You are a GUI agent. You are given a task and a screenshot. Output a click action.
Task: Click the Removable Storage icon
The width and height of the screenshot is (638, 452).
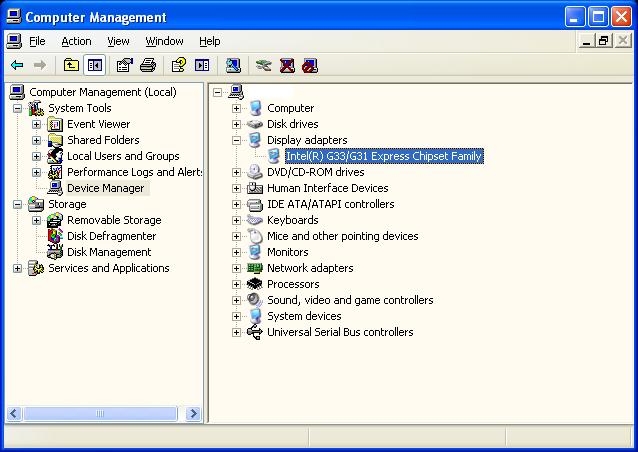tap(55, 220)
